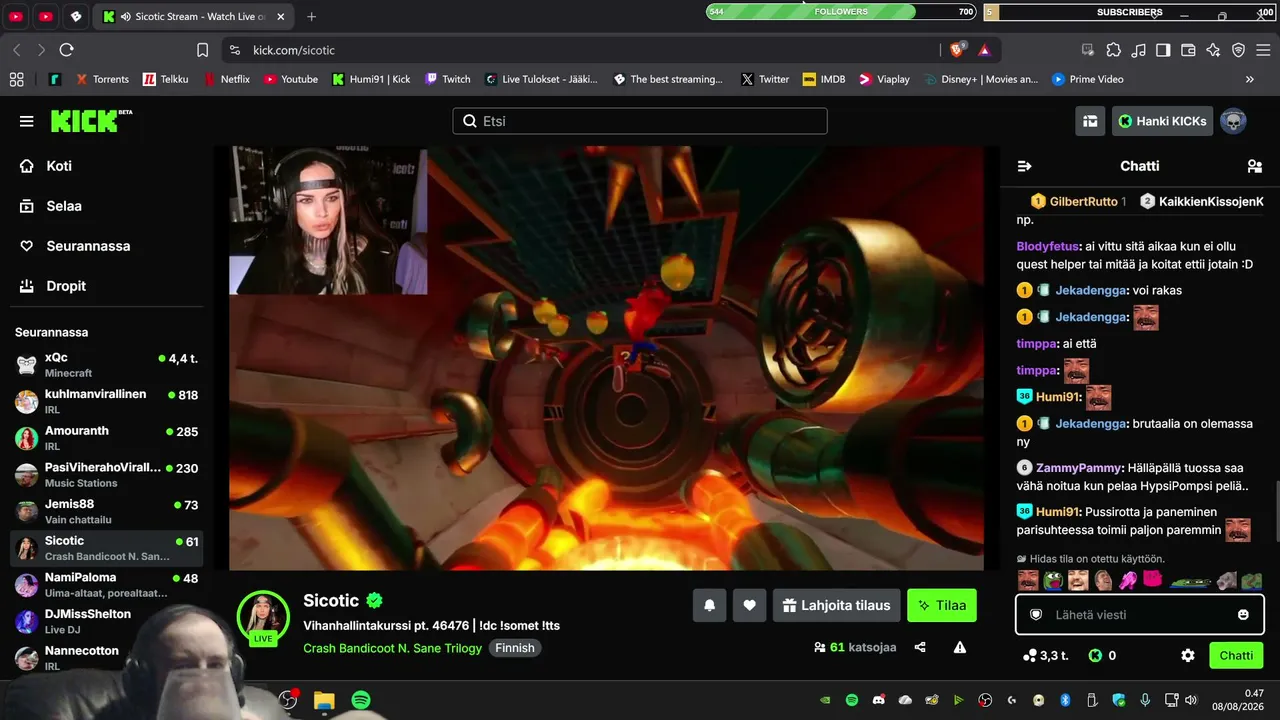Open NamiPaloma channel in sidebar
1280x720 pixels.
click(107, 585)
